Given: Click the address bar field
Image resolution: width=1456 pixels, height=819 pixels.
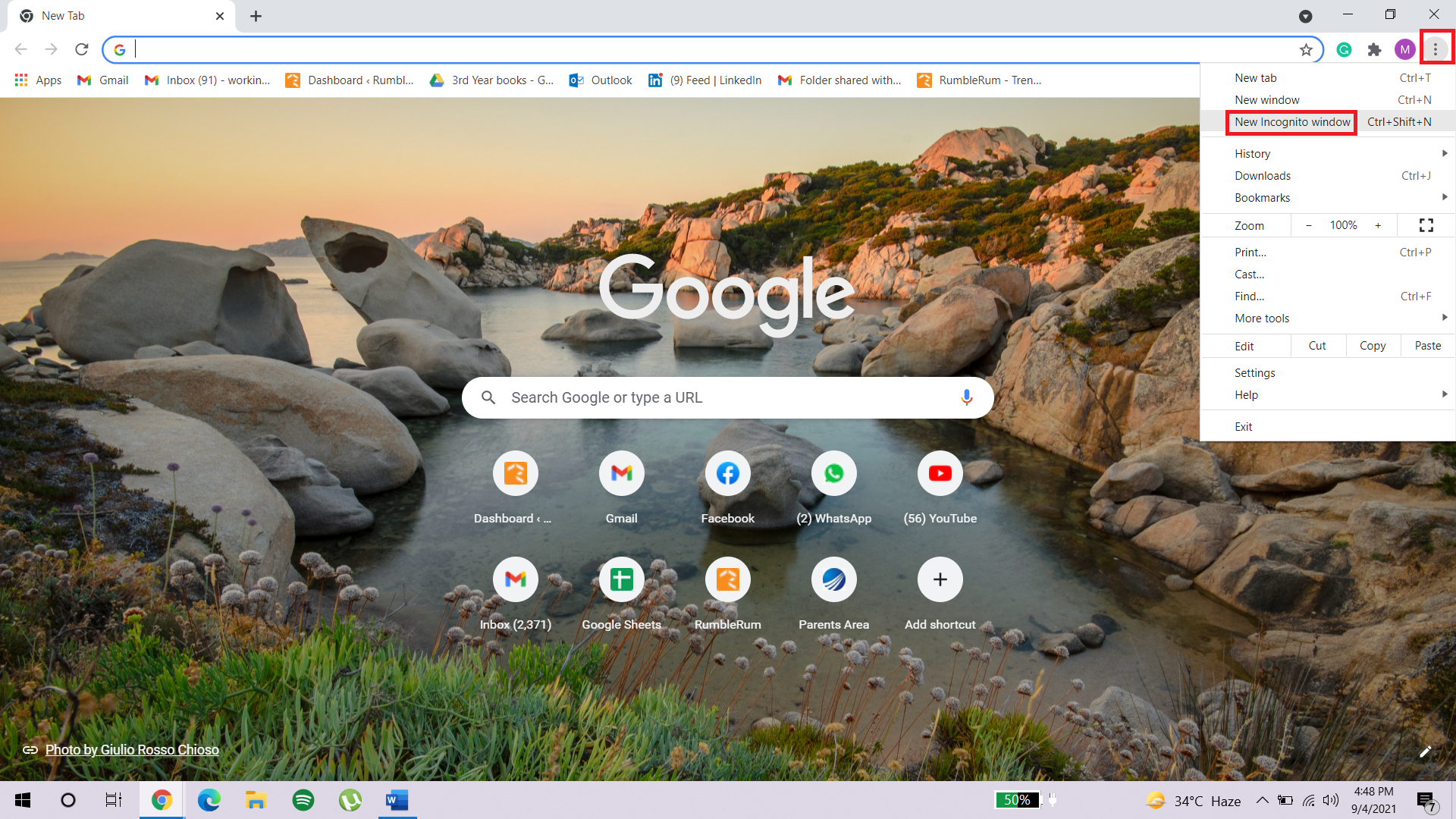Looking at the screenshot, I should click(x=713, y=50).
